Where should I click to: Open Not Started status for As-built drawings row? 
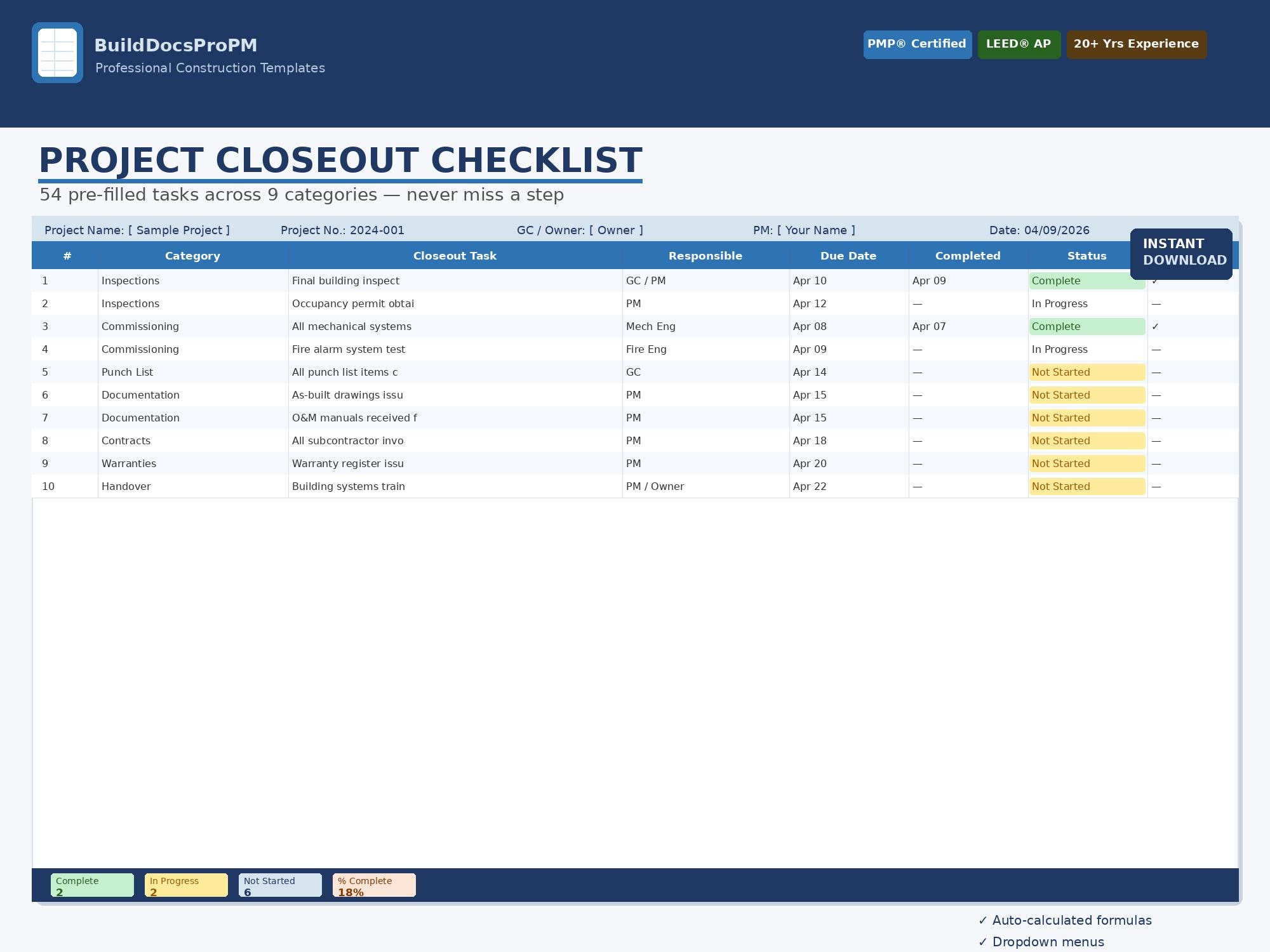1087,395
